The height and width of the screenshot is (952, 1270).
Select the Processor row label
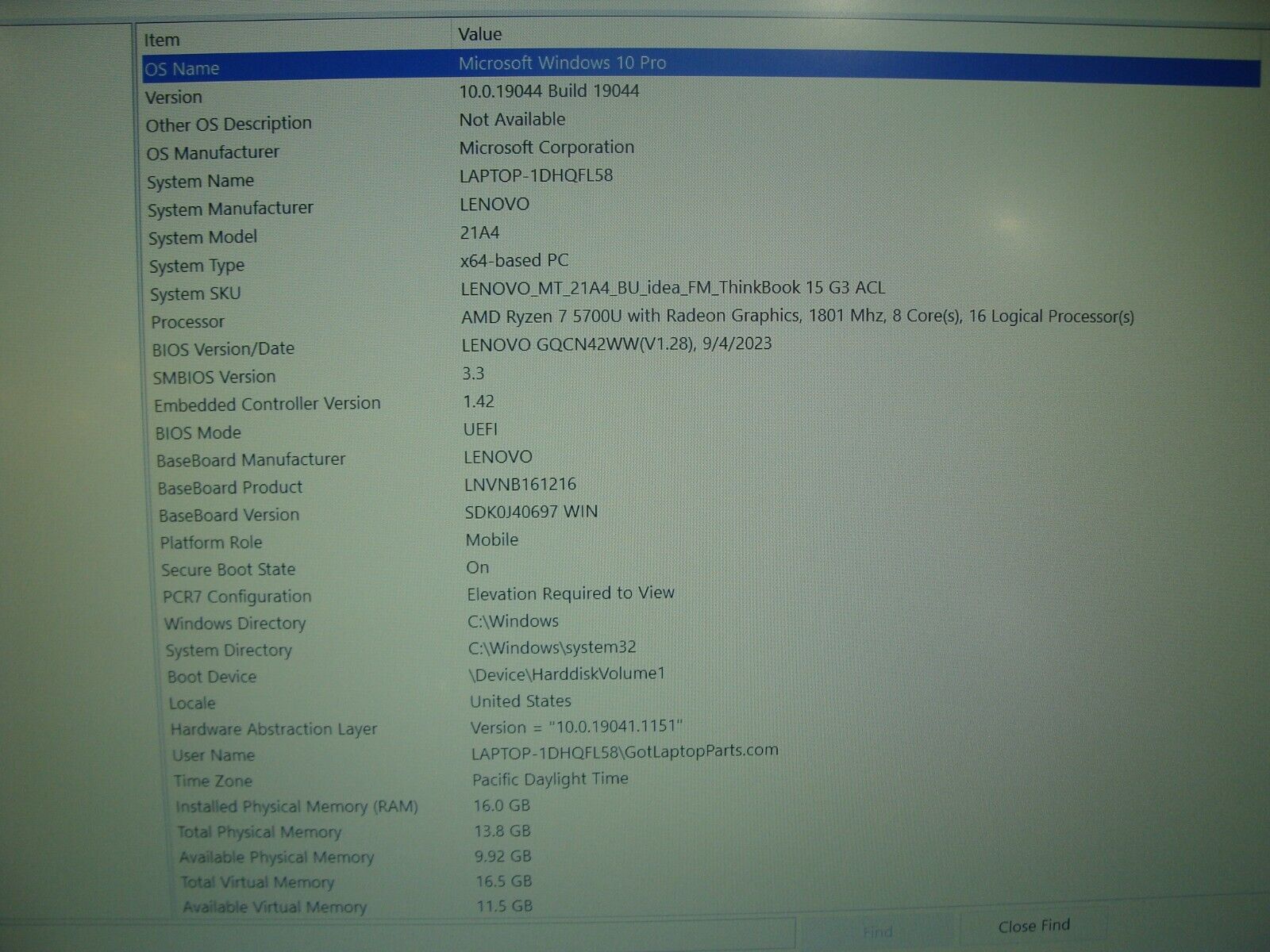pos(188,321)
